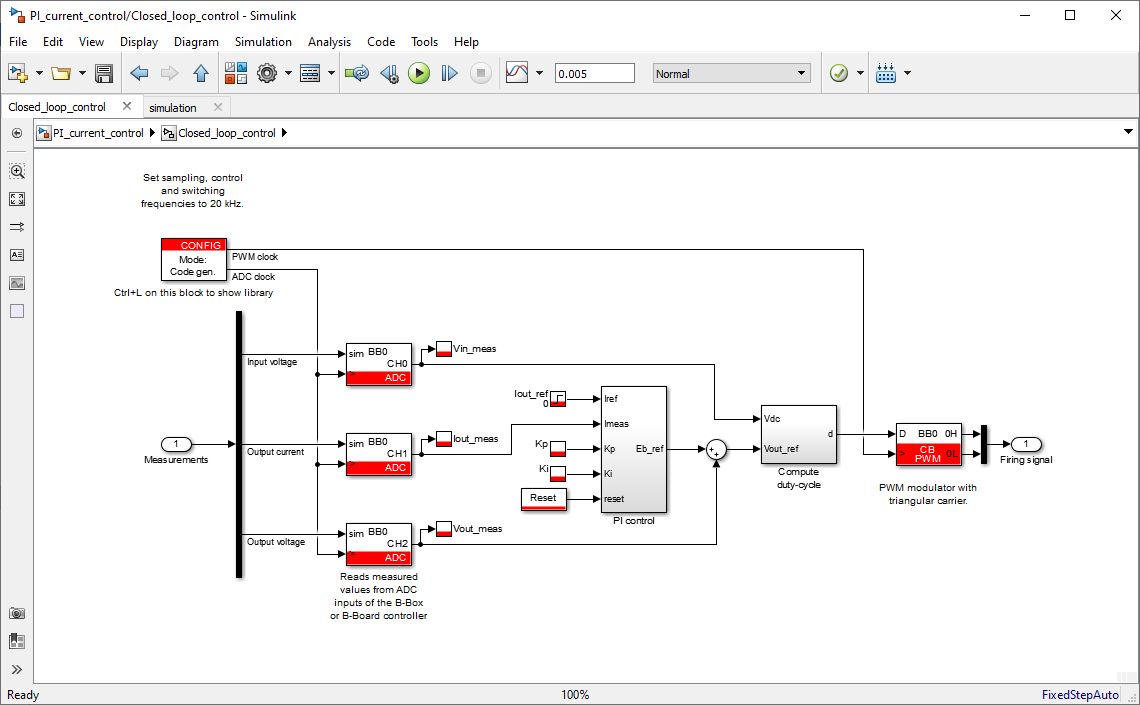Switch to the simulation tab
Image resolution: width=1140 pixels, height=705 pixels.
coord(173,107)
